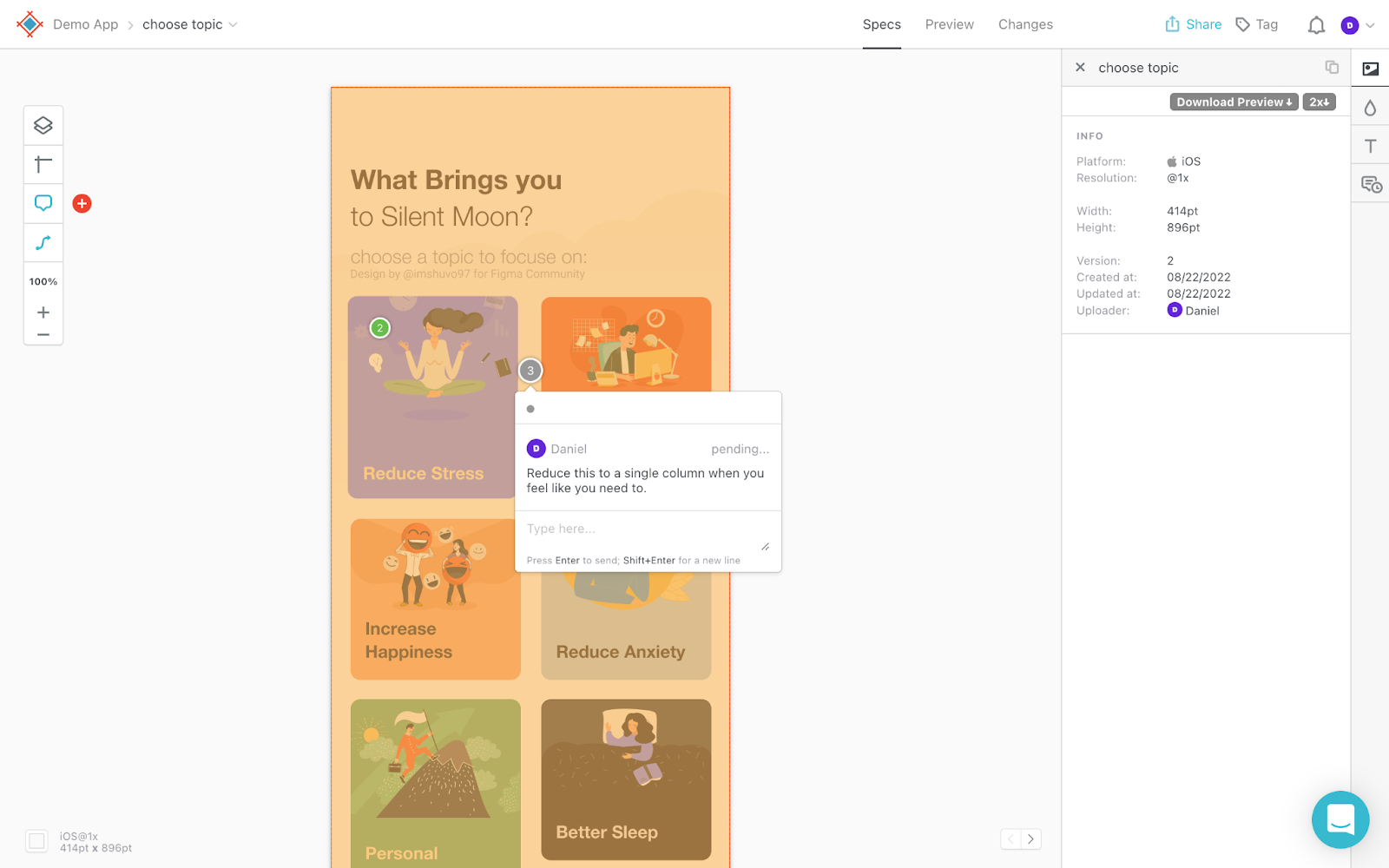Screen dimensions: 1389x868
Task: Select the Increase Happiness card
Action: (436, 599)
